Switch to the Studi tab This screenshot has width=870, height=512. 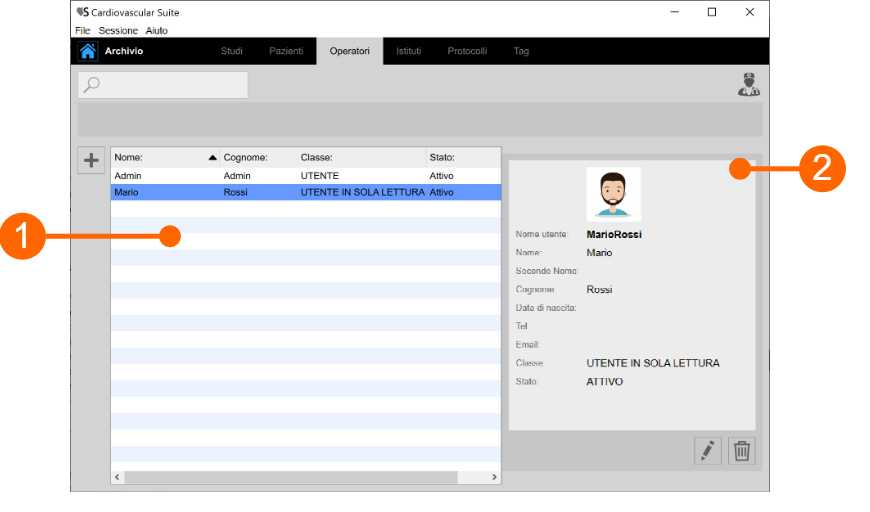coord(231,51)
